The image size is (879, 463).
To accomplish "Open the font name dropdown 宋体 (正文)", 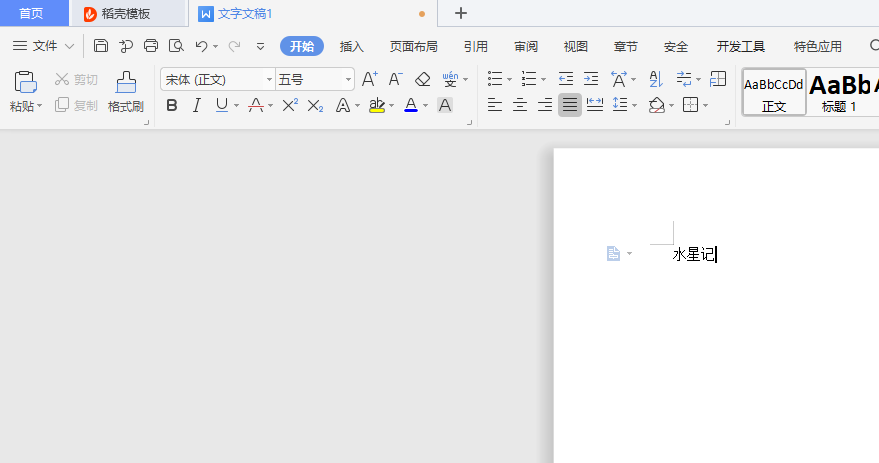I will coord(217,79).
